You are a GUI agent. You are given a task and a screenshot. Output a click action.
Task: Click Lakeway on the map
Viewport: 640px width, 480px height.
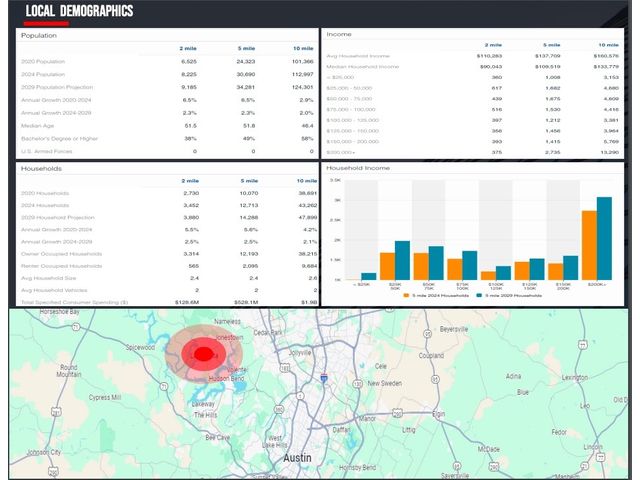pyautogui.click(x=203, y=404)
